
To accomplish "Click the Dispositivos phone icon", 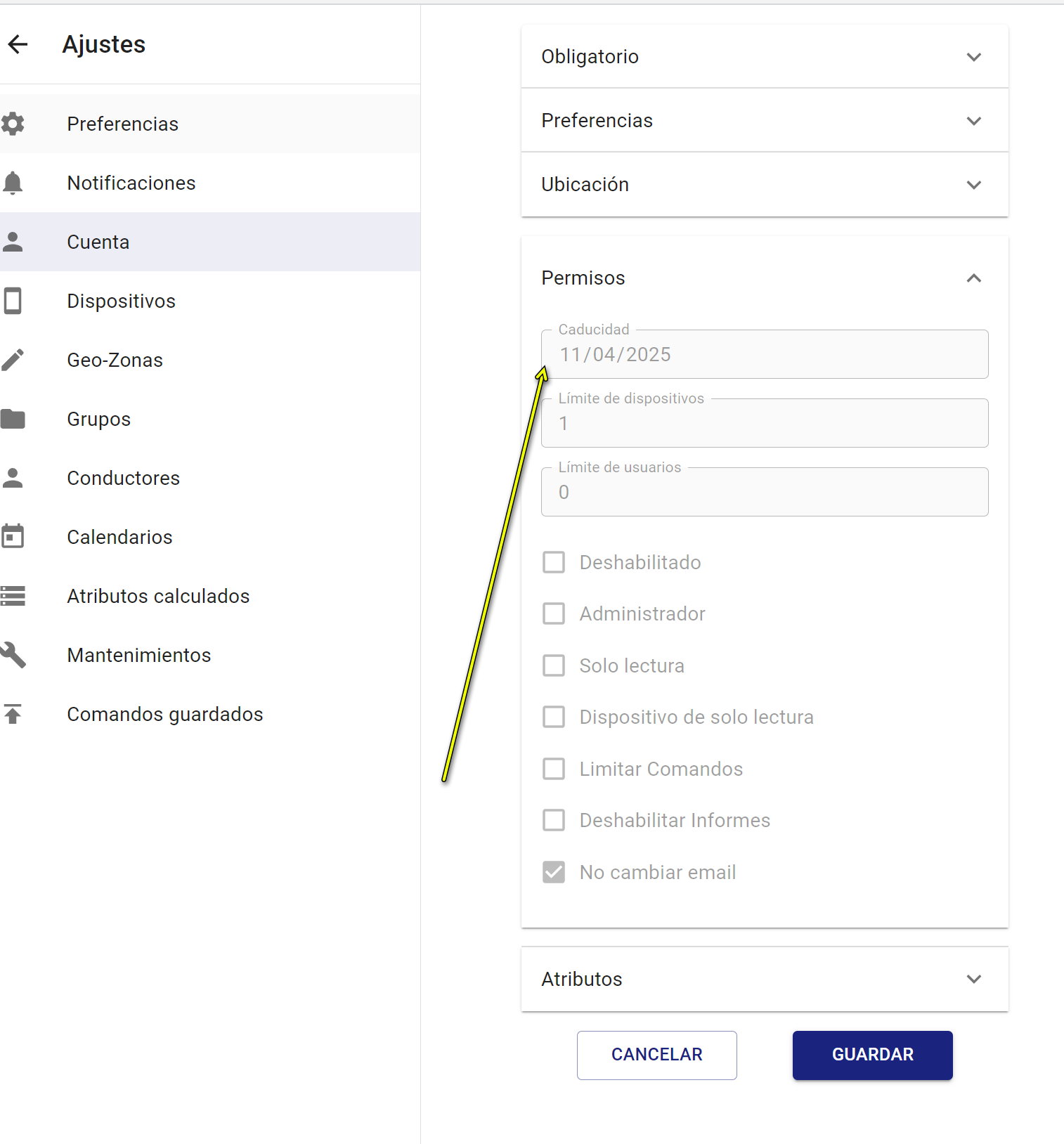I will tap(13, 301).
